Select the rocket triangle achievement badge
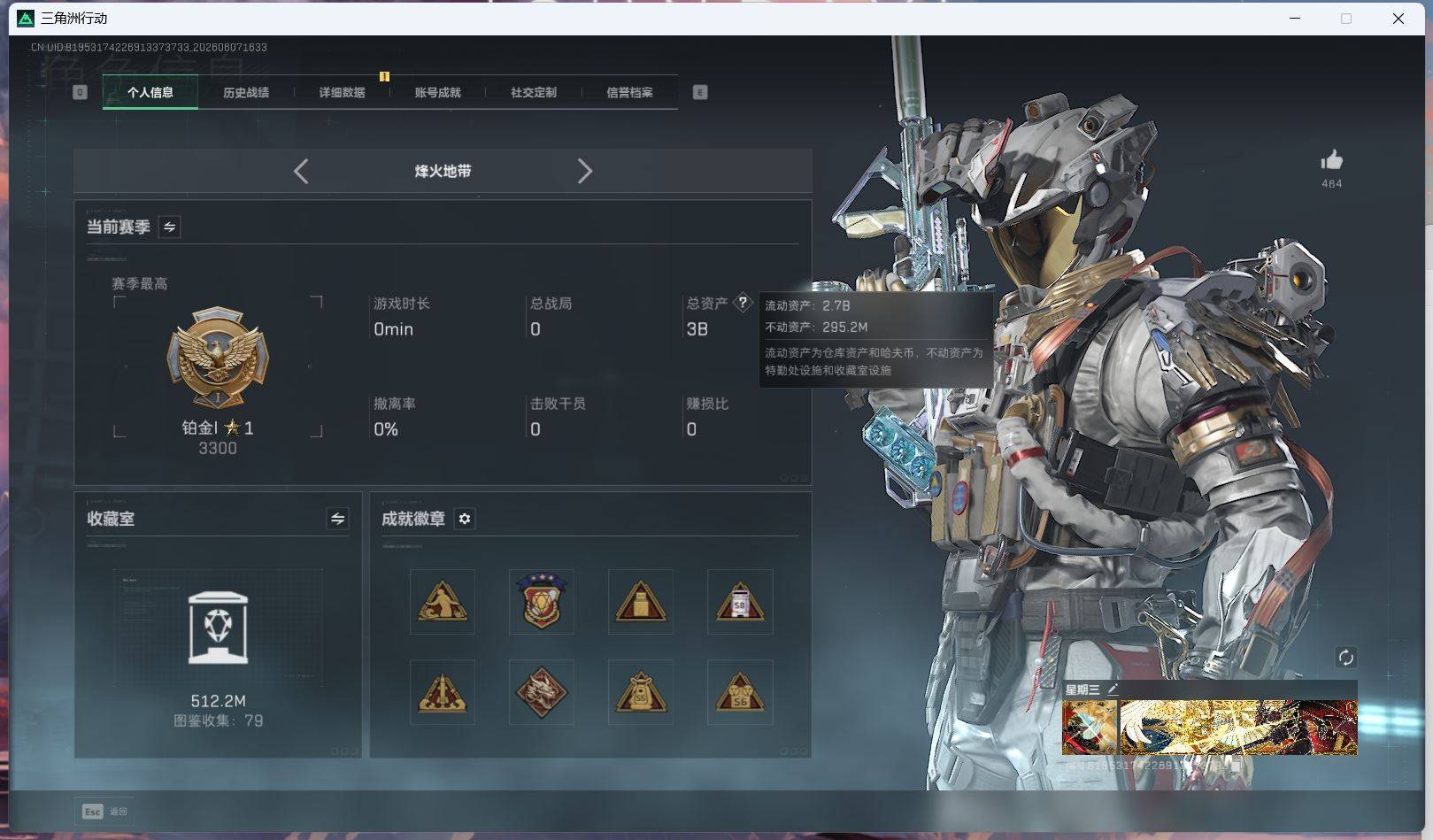Viewport: 1433px width, 840px height. pyautogui.click(x=443, y=692)
